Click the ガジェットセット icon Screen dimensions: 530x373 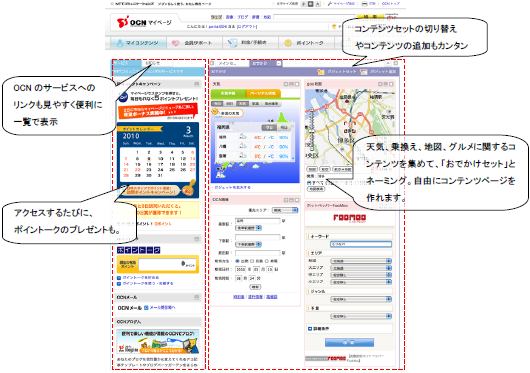[x=320, y=72]
